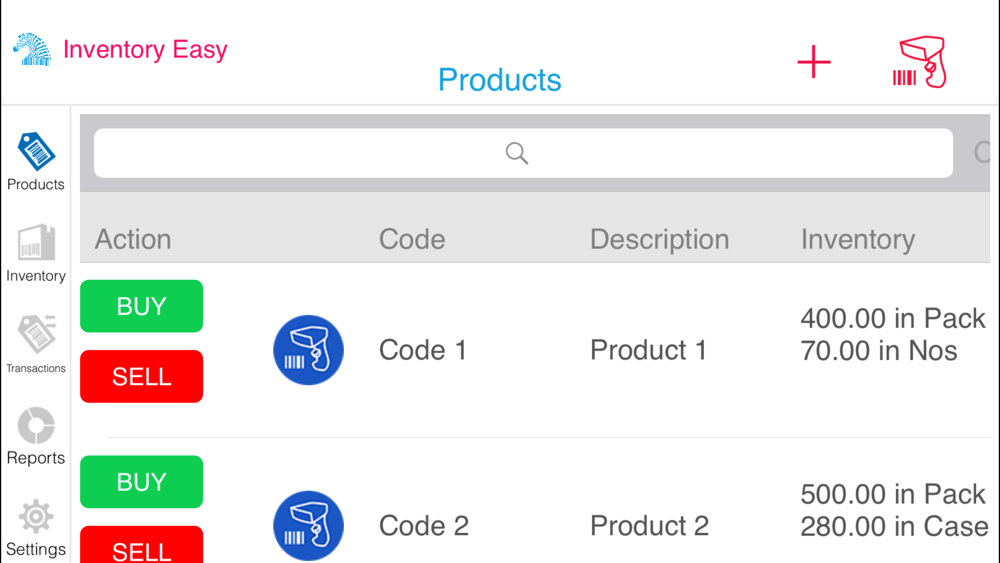The image size is (1000, 563).
Task: Switch to the Inventory sidebar tab
Action: 36,253
